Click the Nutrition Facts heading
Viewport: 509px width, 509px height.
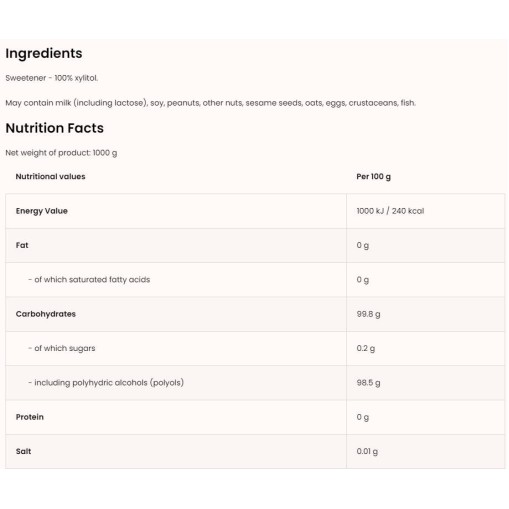(x=55, y=128)
